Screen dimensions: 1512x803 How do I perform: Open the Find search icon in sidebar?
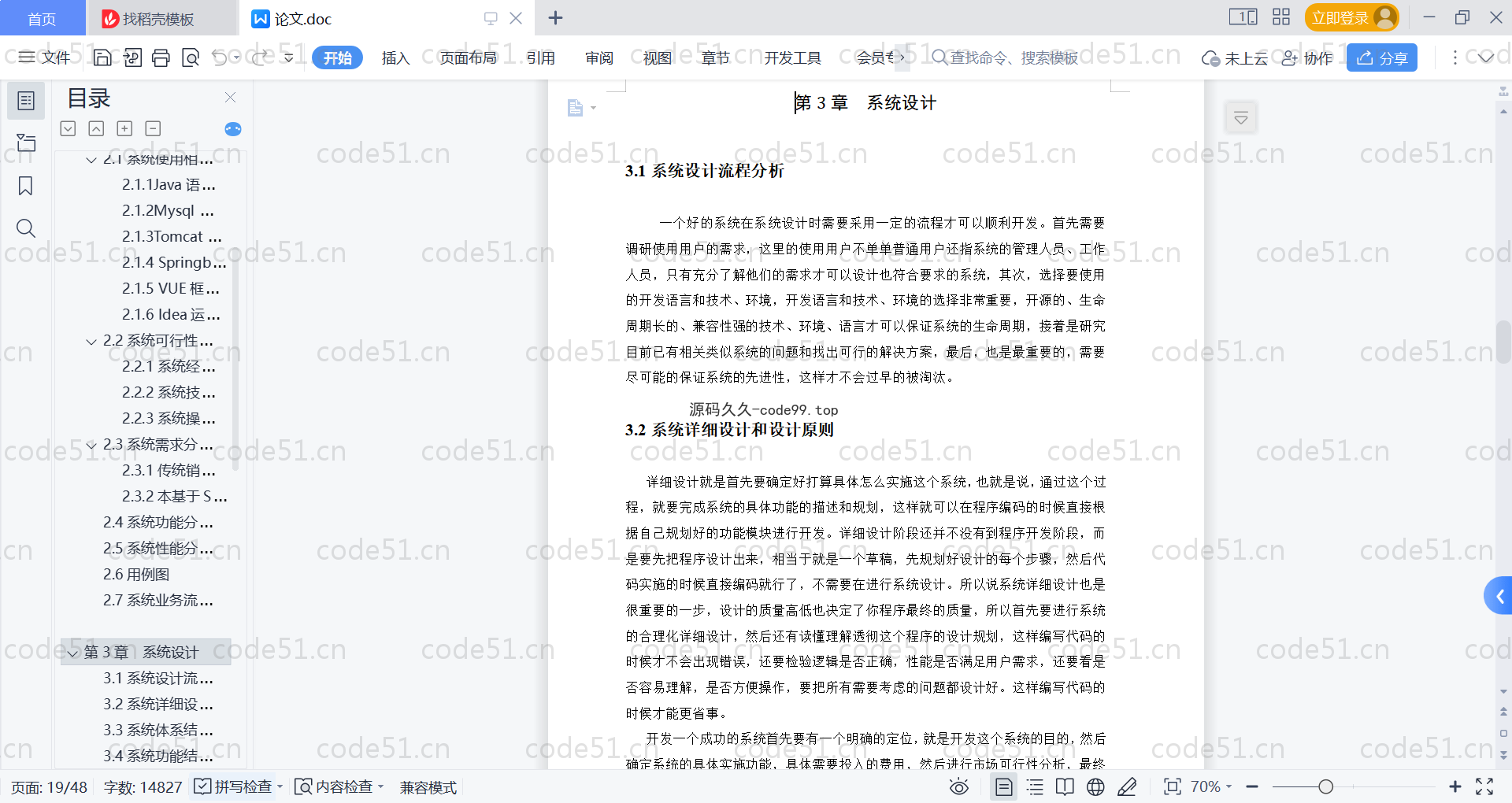click(26, 228)
